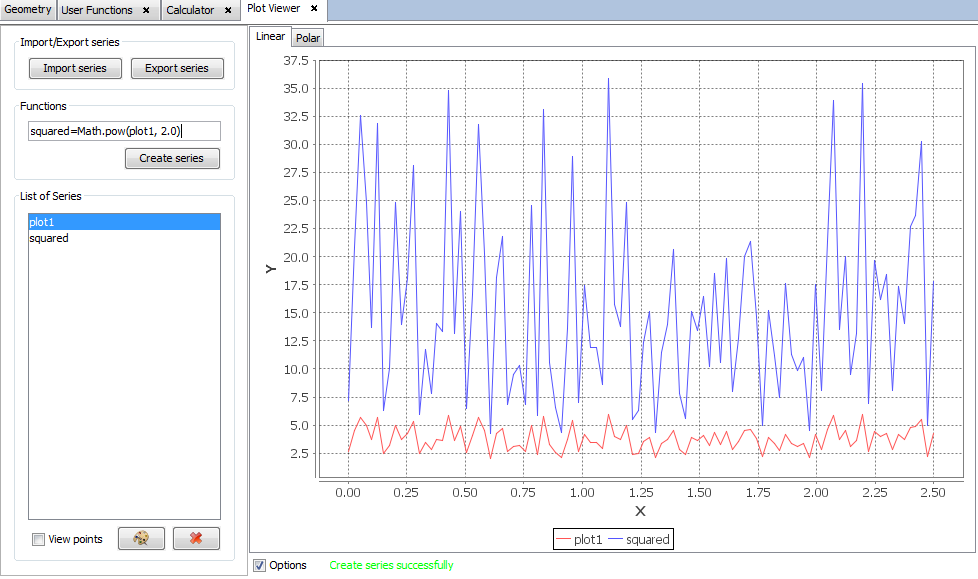Click the Export series button
978x579 pixels.
pos(177,68)
